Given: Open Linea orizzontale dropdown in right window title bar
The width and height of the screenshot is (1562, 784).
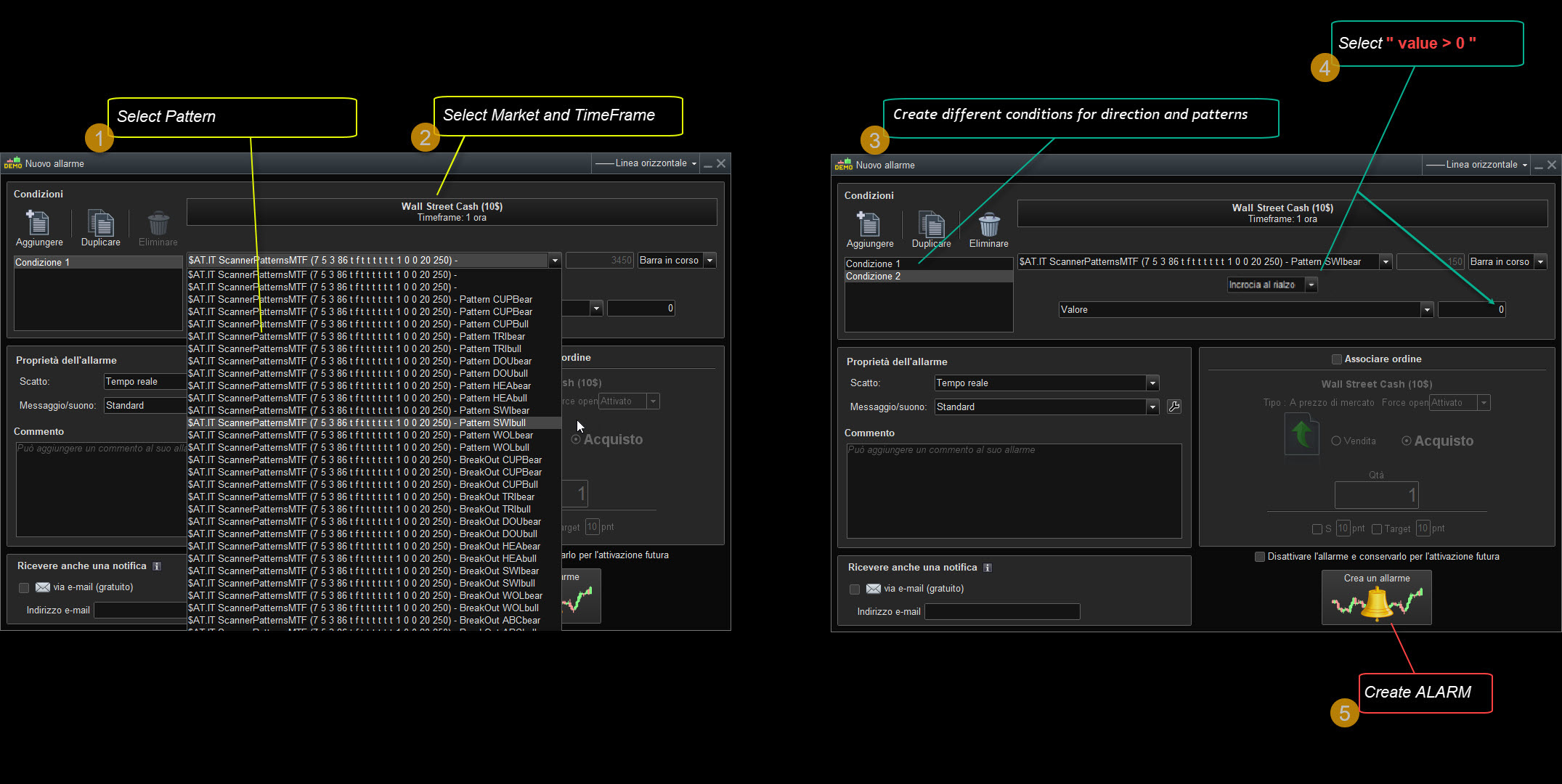Looking at the screenshot, I should click(x=1477, y=165).
